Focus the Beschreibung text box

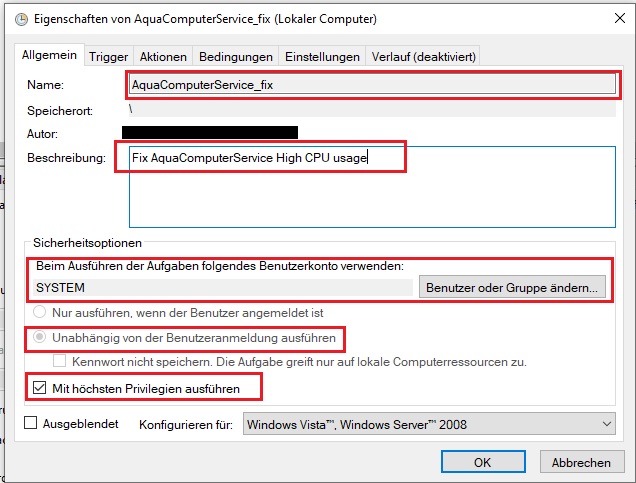click(372, 187)
